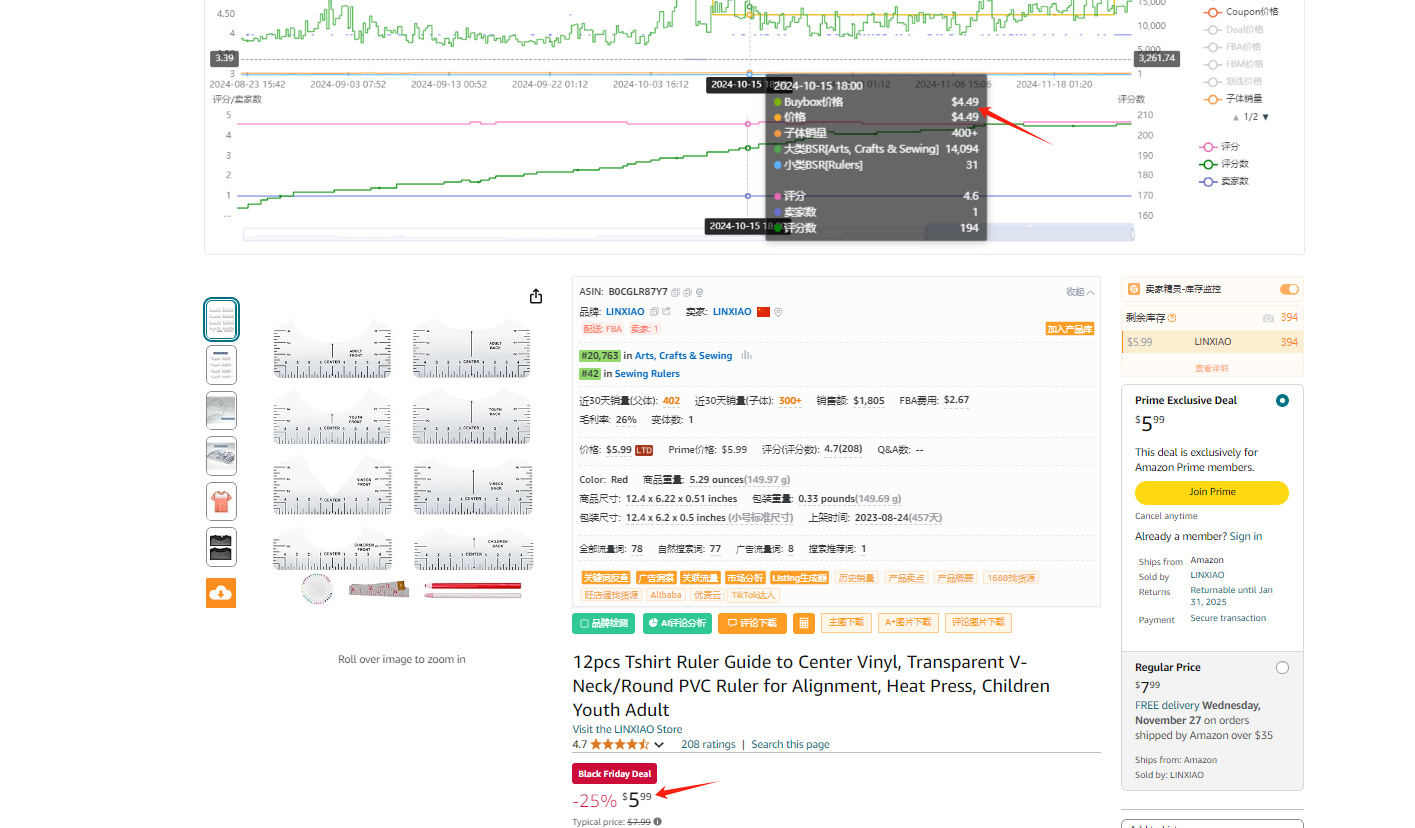
Task: Click orange cloud download icon under thumbnails
Action: coord(221,593)
